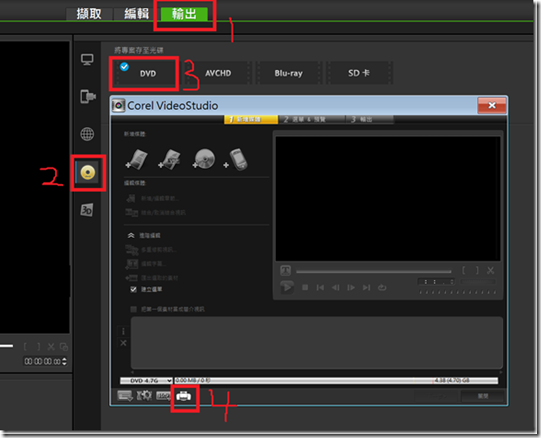This screenshot has width=541, height=438.
Task: Click the media list info icon
Action: pos(123,332)
